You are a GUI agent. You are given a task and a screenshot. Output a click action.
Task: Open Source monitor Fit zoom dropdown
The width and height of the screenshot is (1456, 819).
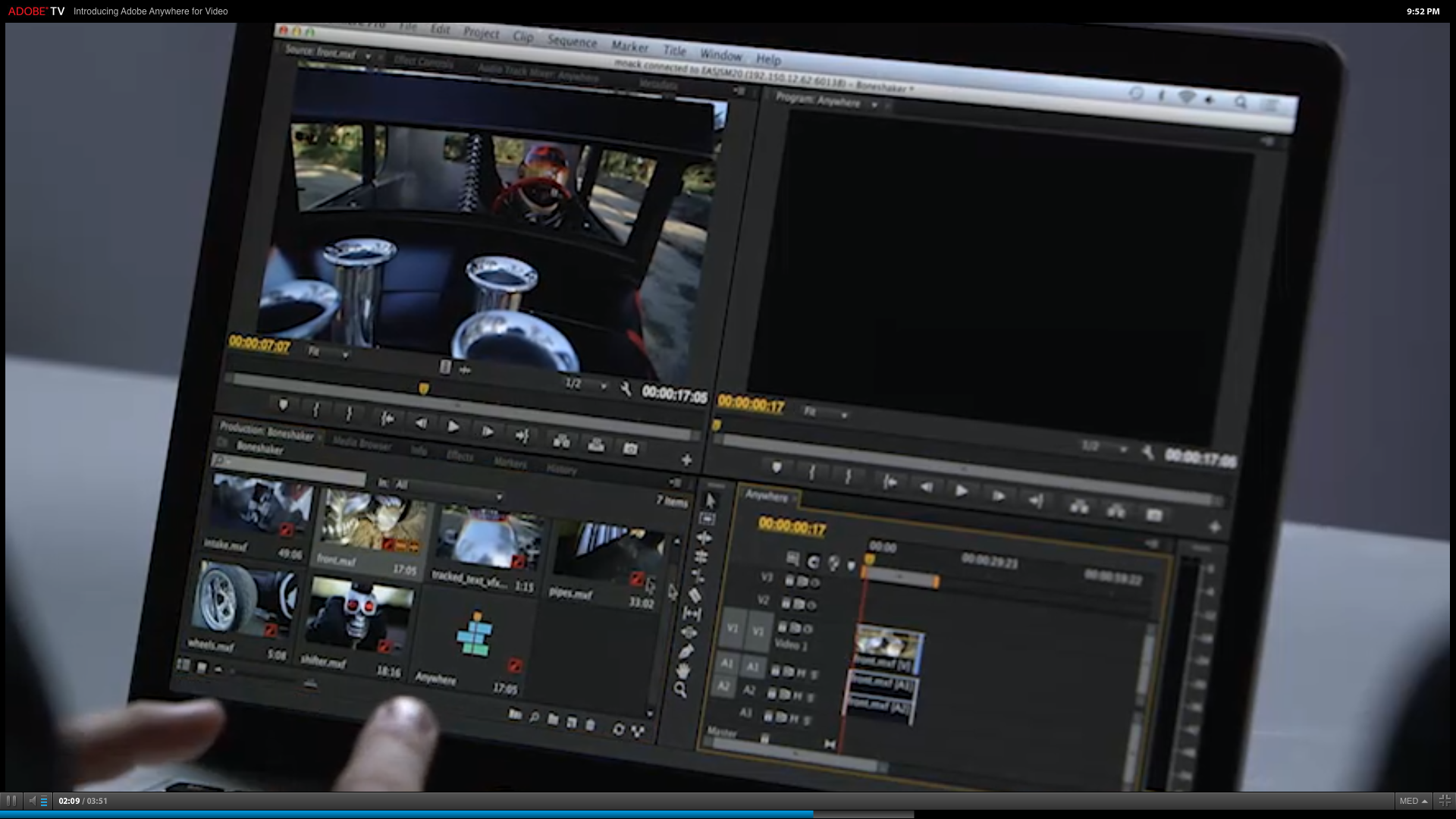coord(328,353)
